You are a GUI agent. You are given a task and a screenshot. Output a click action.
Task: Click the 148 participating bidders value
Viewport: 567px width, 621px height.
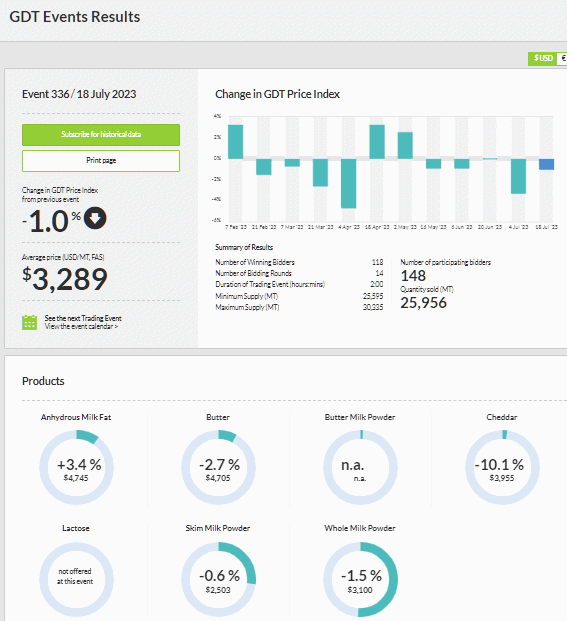413,275
